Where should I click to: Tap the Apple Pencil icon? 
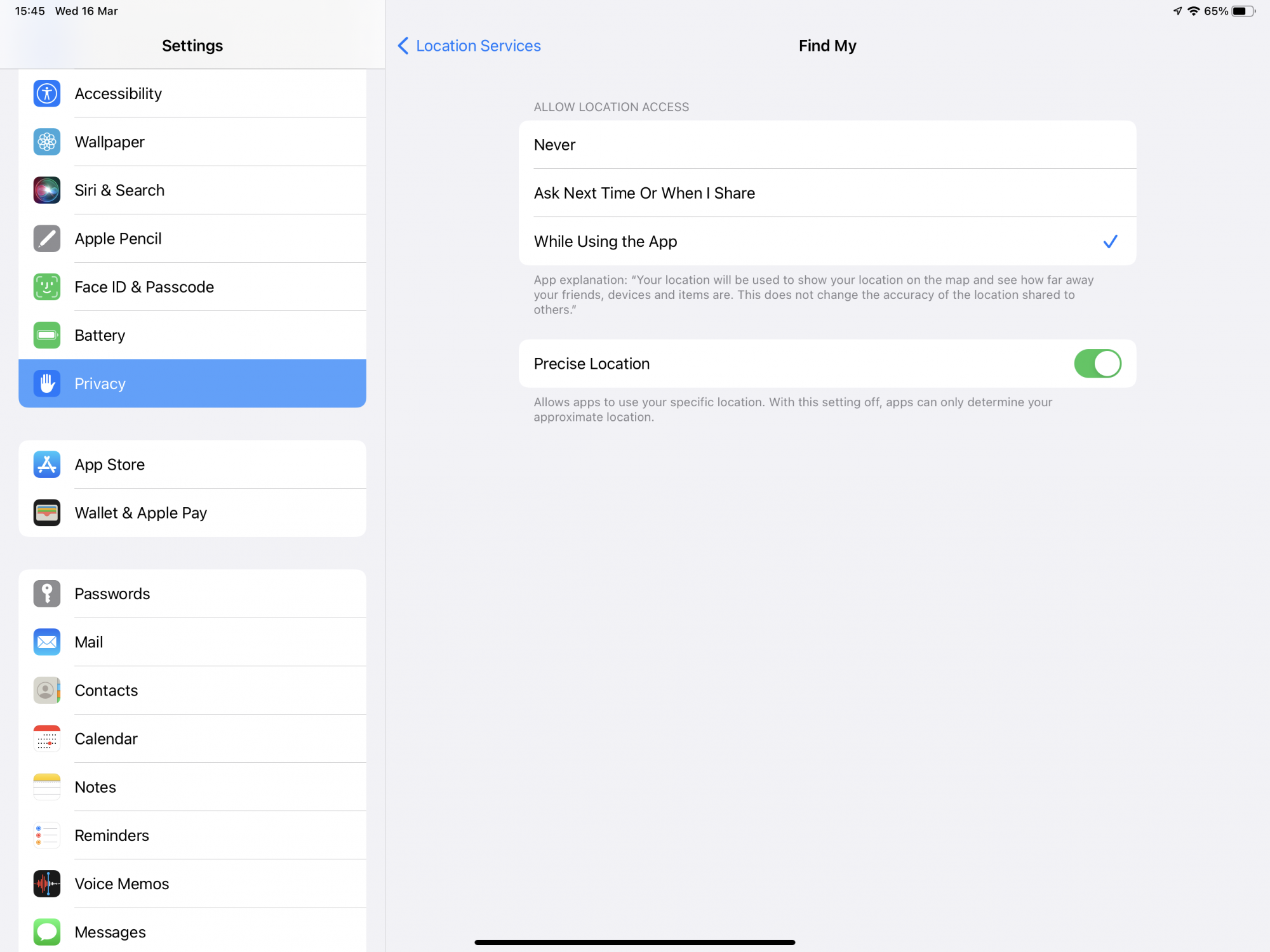(x=47, y=239)
